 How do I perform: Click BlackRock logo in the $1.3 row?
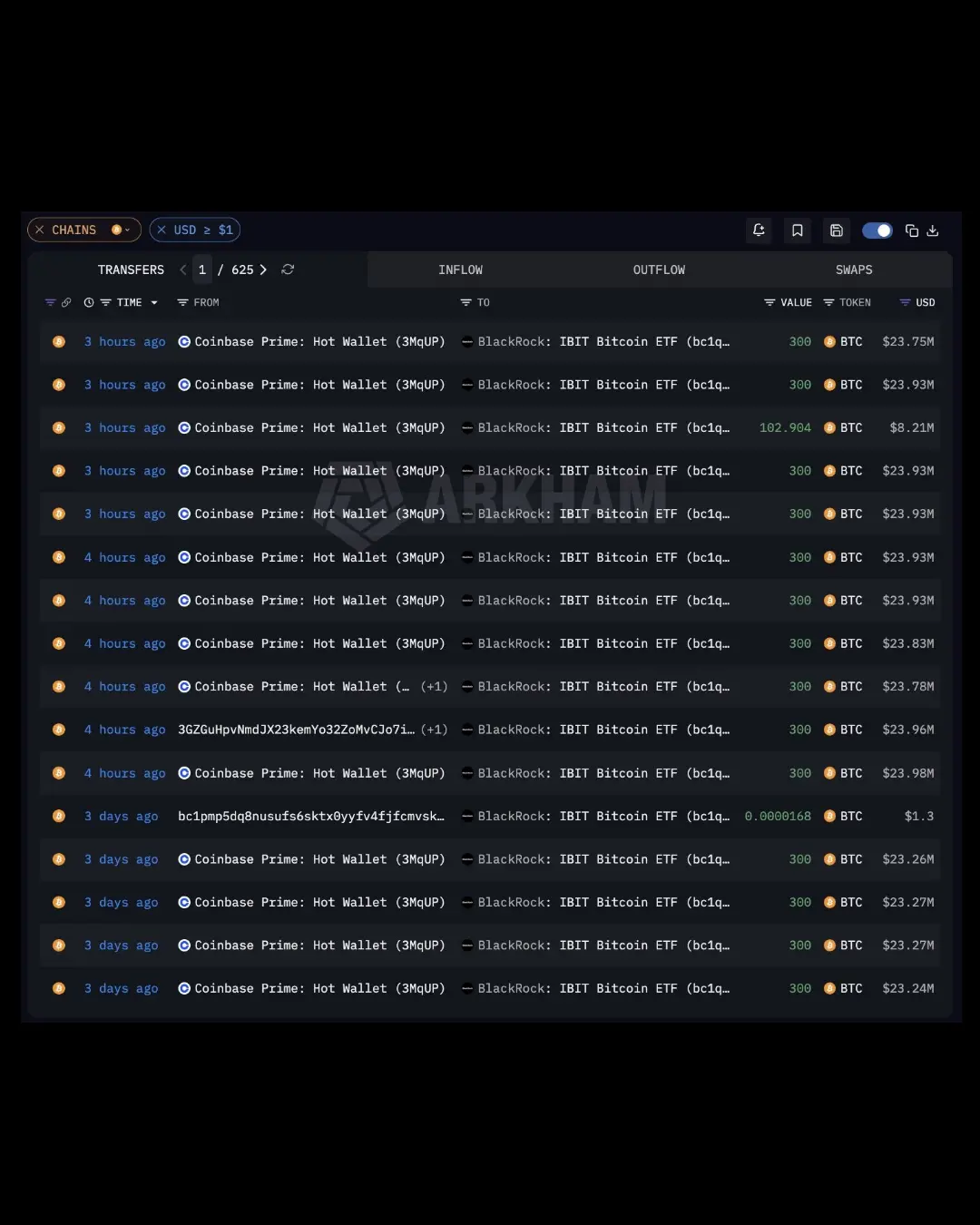[x=467, y=816]
